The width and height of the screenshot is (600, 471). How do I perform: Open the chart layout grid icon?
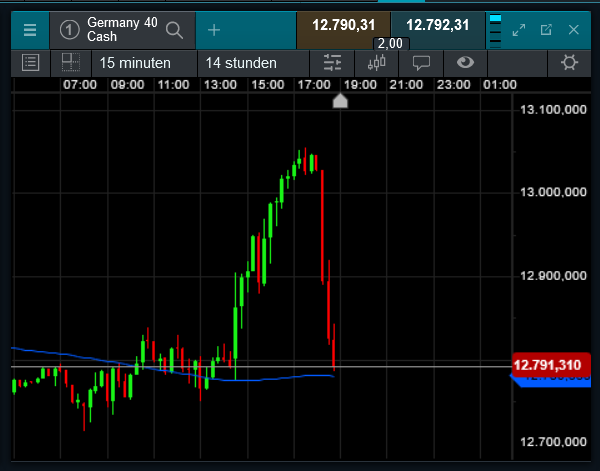pos(71,63)
